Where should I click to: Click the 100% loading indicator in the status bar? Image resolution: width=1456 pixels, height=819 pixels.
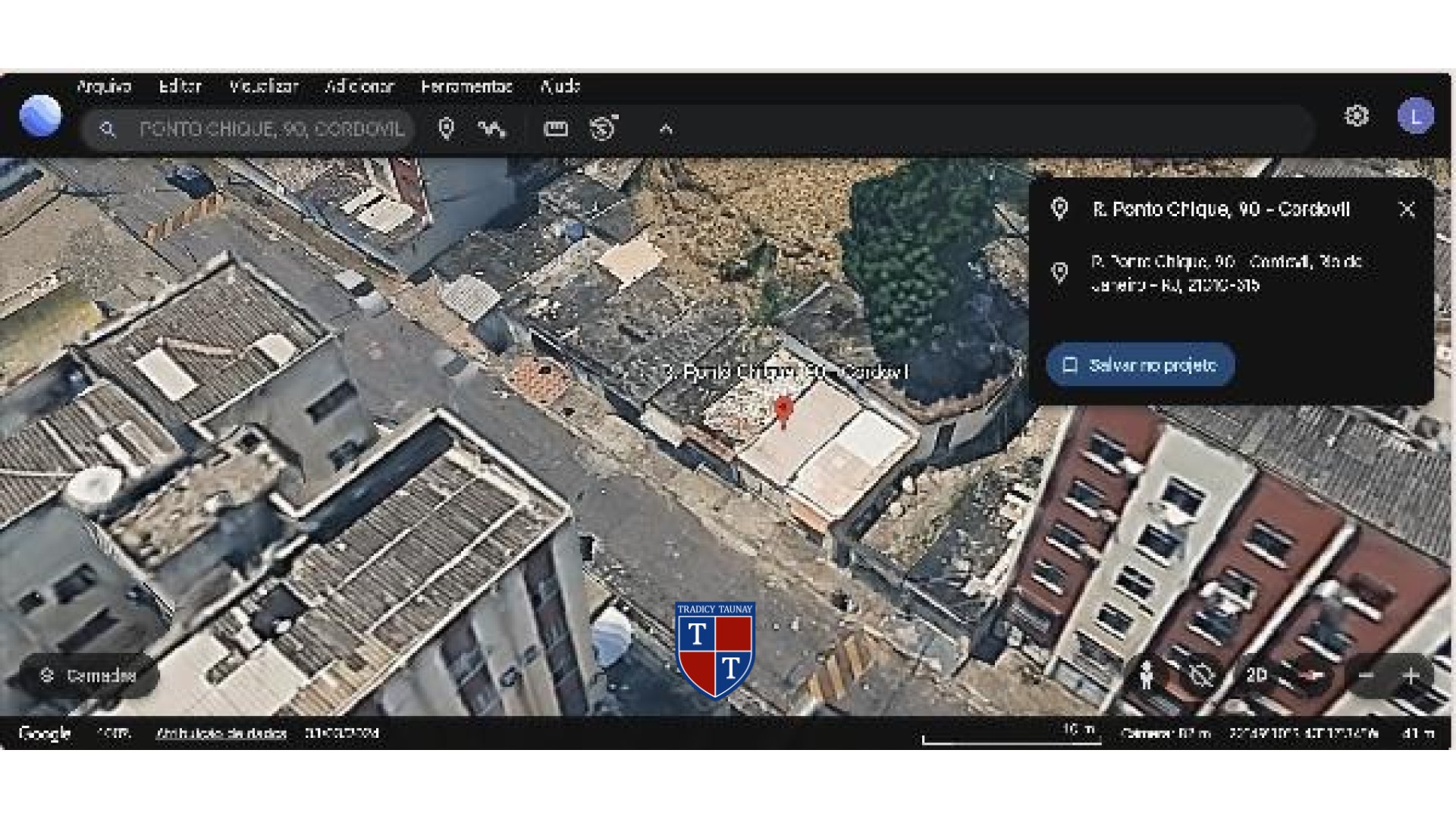tap(114, 733)
